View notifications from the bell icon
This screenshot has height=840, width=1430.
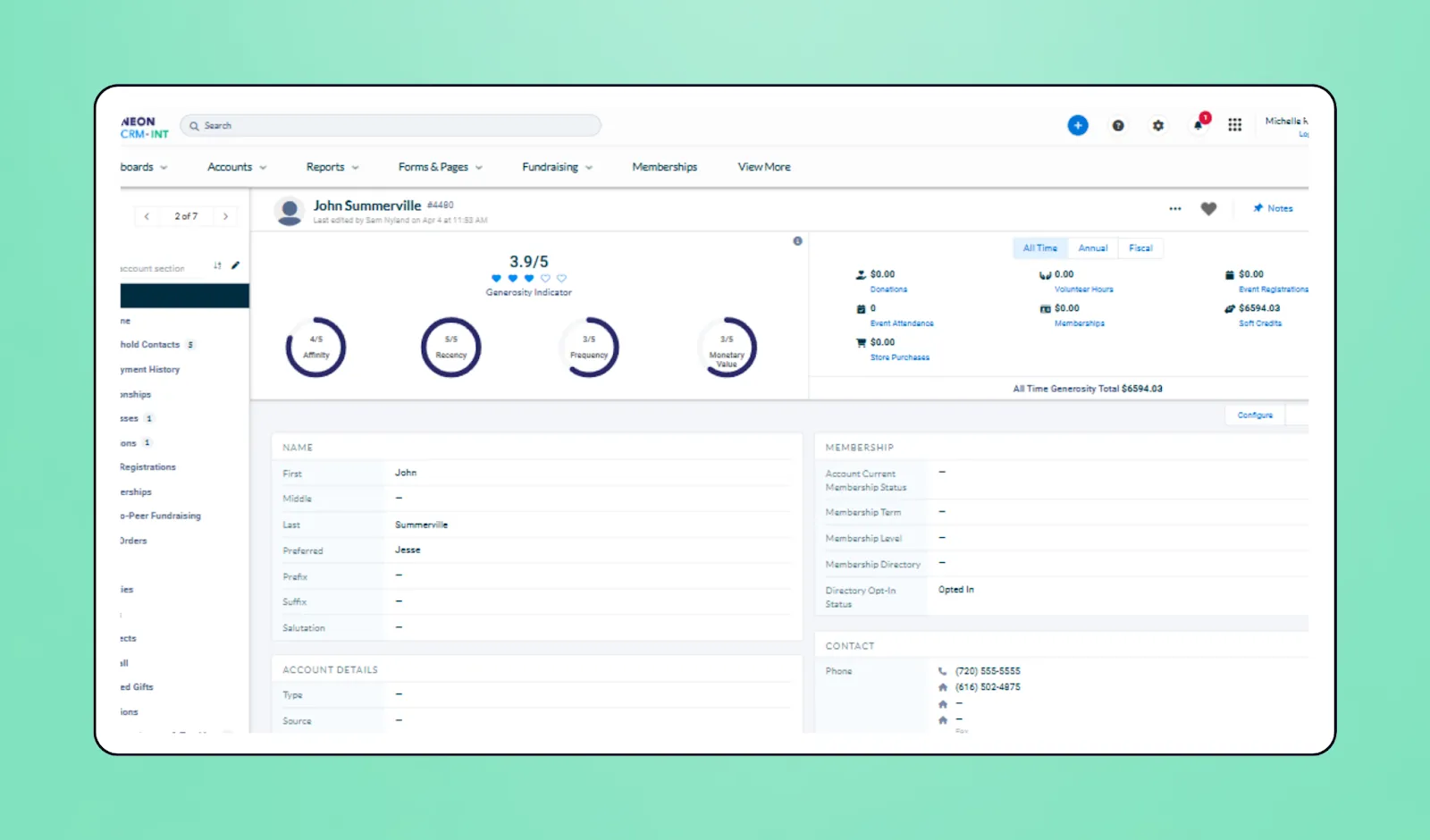(1198, 125)
